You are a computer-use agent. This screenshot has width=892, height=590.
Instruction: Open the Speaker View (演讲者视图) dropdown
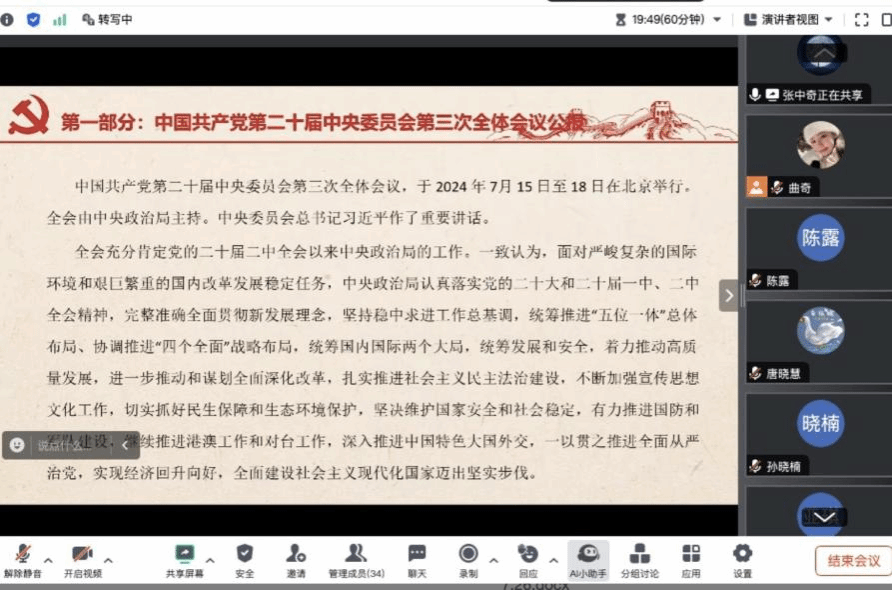click(x=789, y=19)
